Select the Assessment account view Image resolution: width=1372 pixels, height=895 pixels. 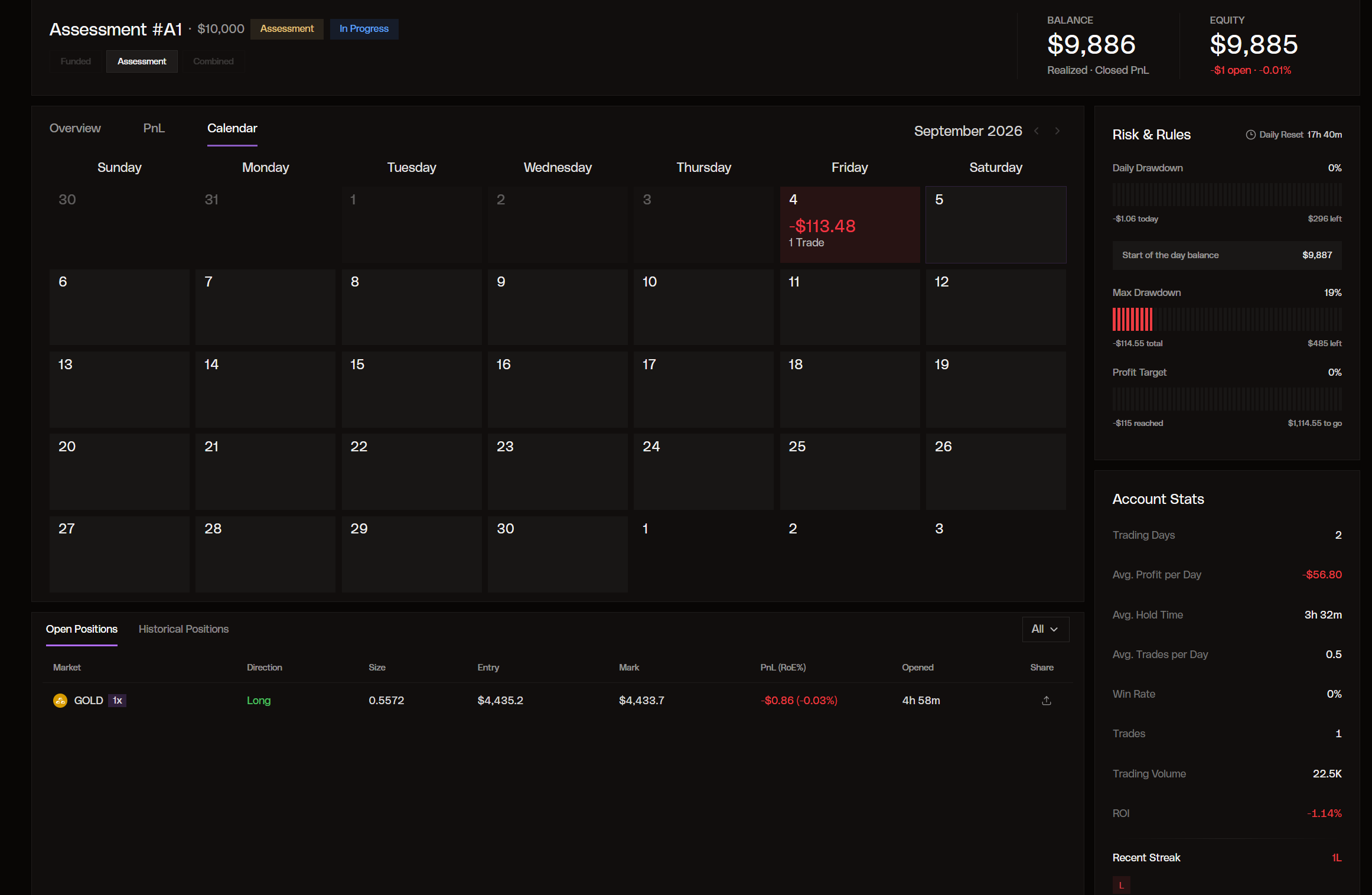[x=142, y=61]
